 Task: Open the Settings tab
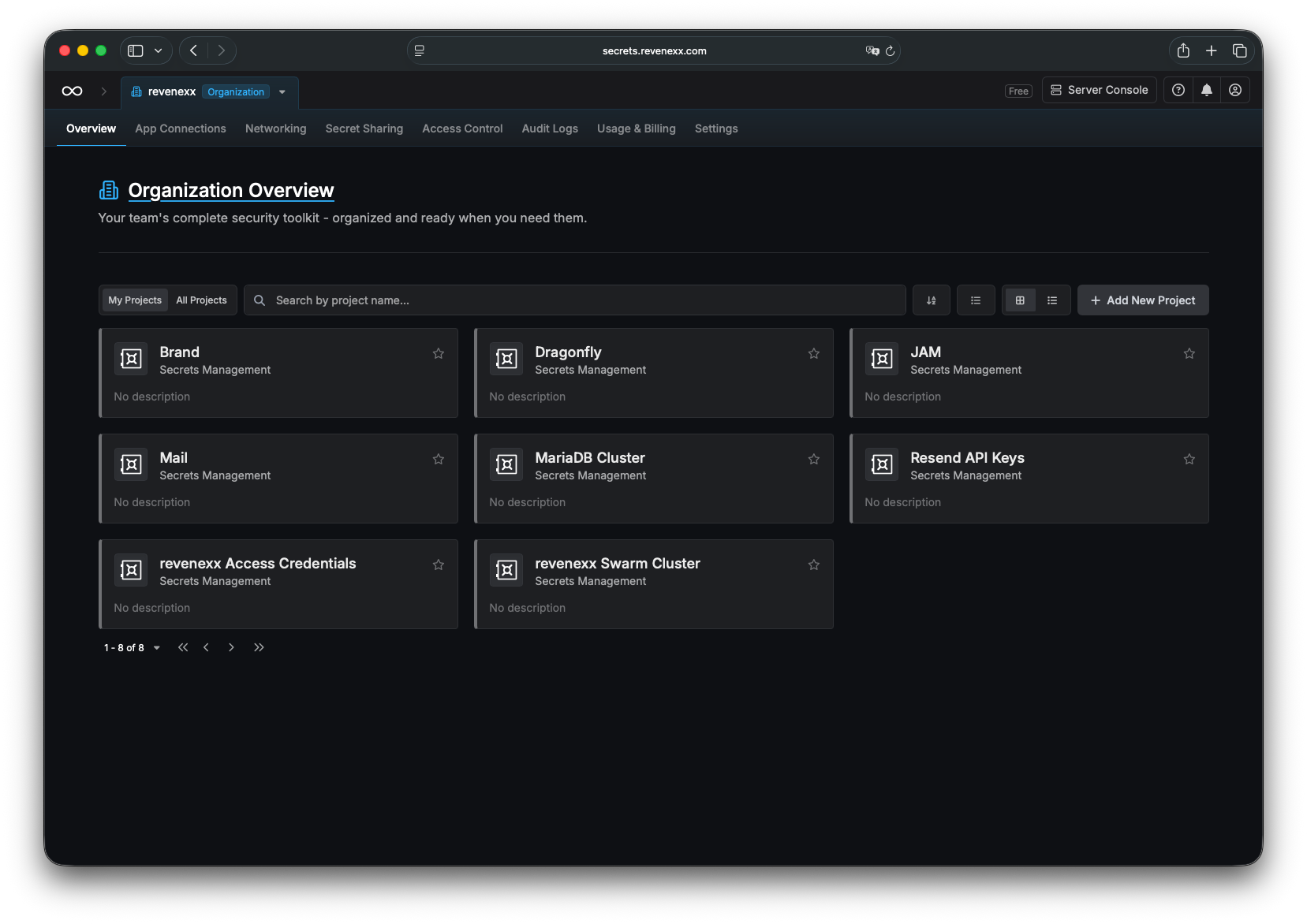tap(716, 129)
